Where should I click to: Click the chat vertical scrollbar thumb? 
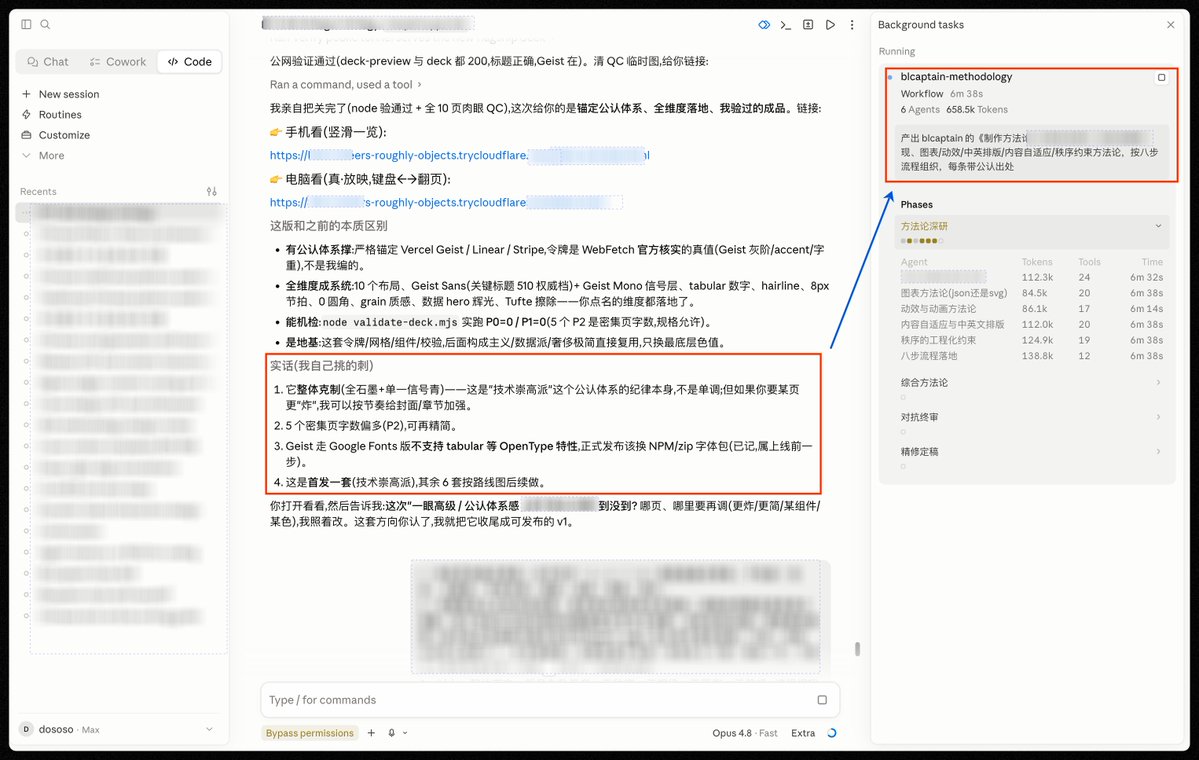point(857,649)
